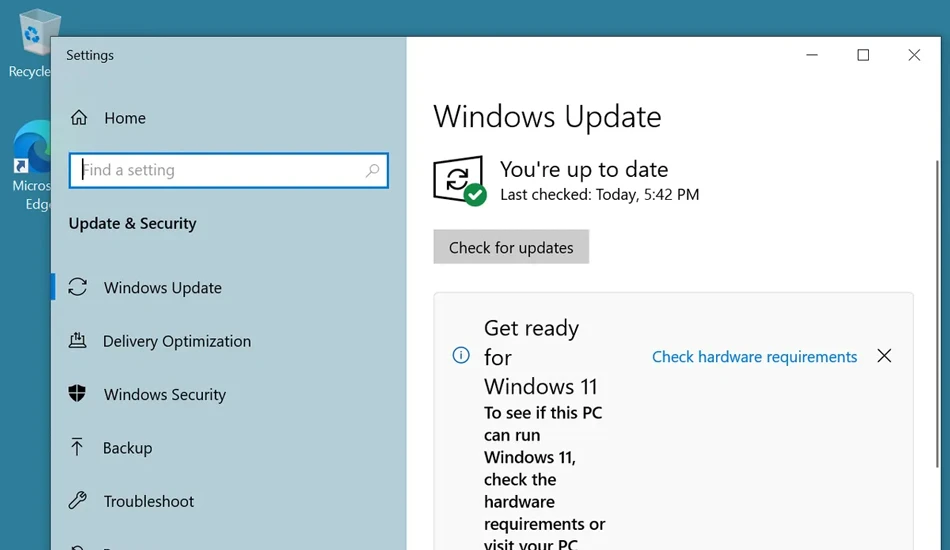This screenshot has height=550, width=950.
Task: Click the Settings window title text
Action: coord(90,55)
